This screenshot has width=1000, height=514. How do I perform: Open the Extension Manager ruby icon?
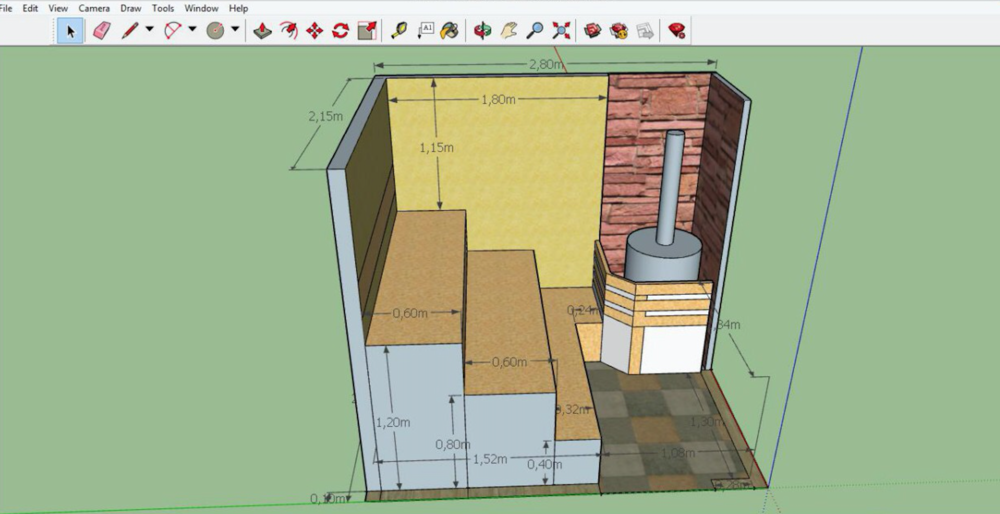tap(677, 30)
